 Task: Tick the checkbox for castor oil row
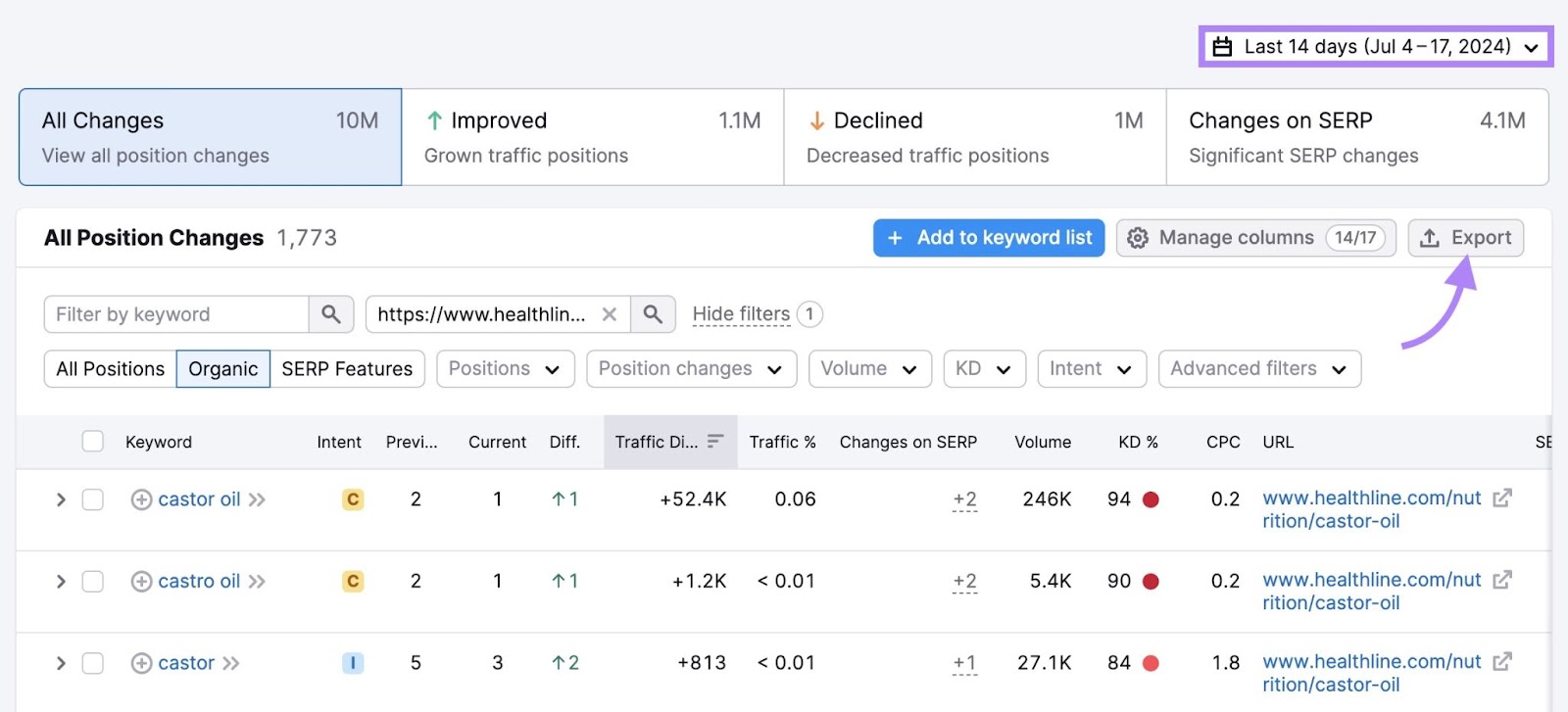93,499
